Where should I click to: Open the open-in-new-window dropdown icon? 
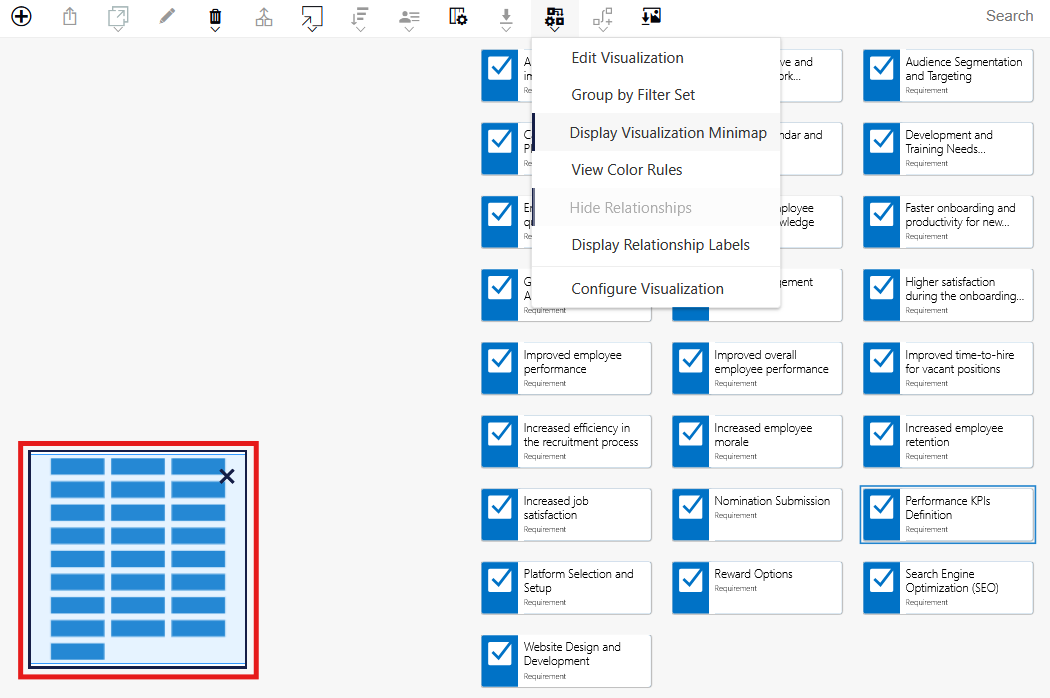pyautogui.click(x=118, y=19)
